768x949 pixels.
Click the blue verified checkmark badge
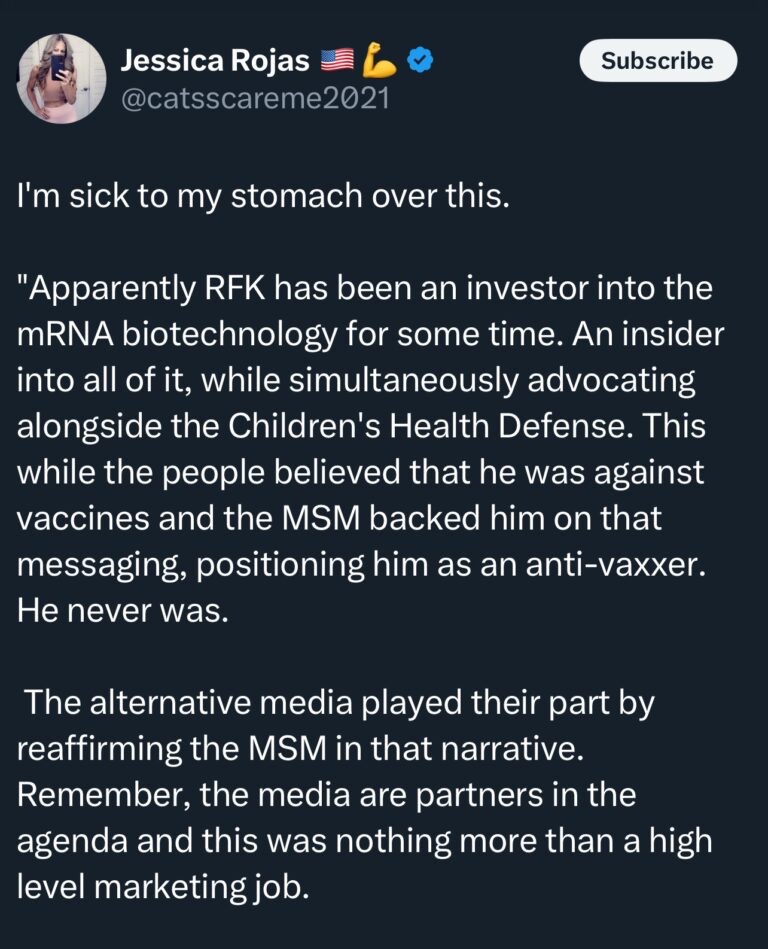click(x=420, y=59)
